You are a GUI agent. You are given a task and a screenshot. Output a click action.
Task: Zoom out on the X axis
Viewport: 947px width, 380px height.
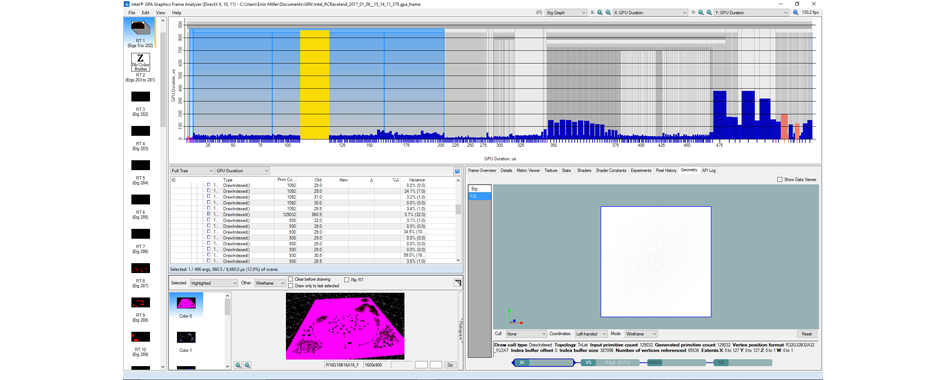[607, 12]
